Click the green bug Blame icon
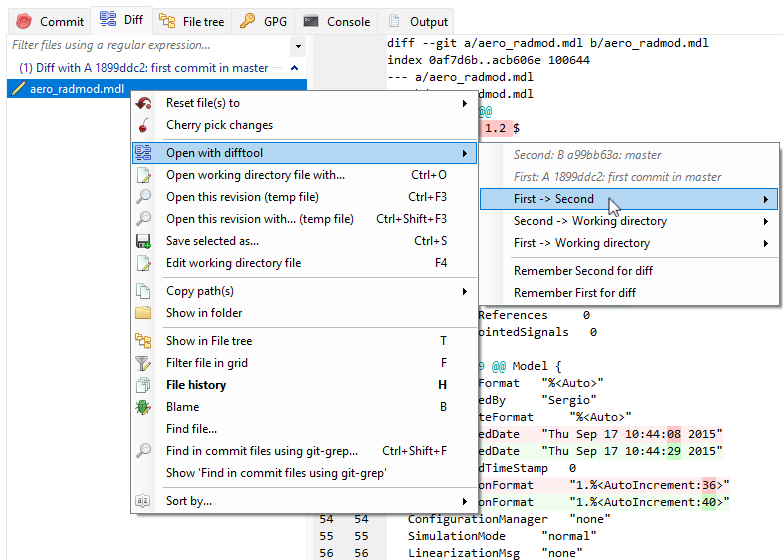The height and width of the screenshot is (560, 783). pos(143,407)
